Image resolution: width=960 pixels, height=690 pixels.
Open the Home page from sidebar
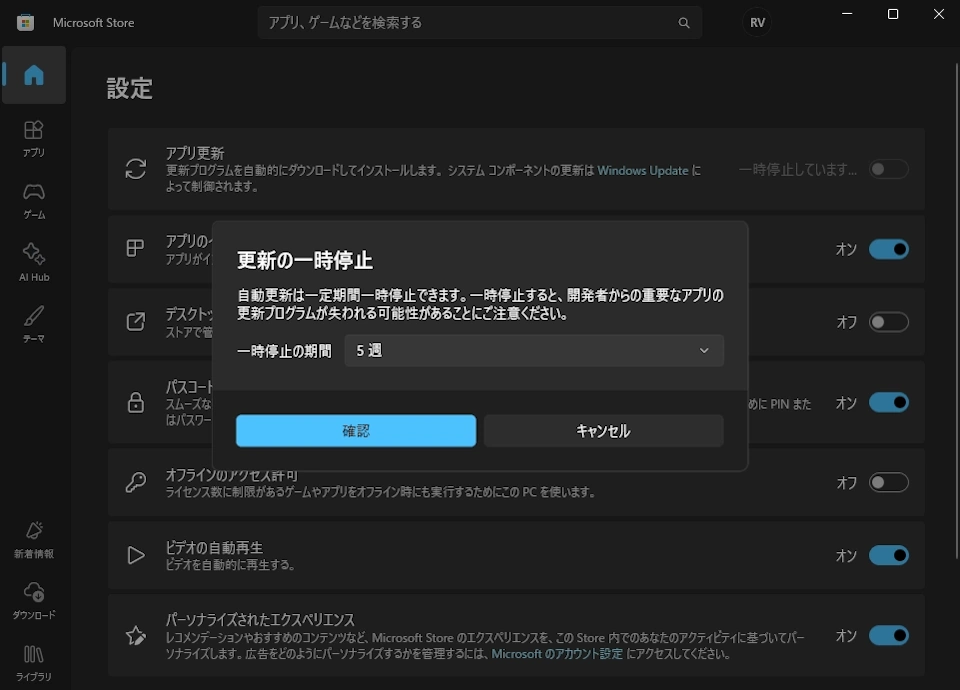coord(34,75)
